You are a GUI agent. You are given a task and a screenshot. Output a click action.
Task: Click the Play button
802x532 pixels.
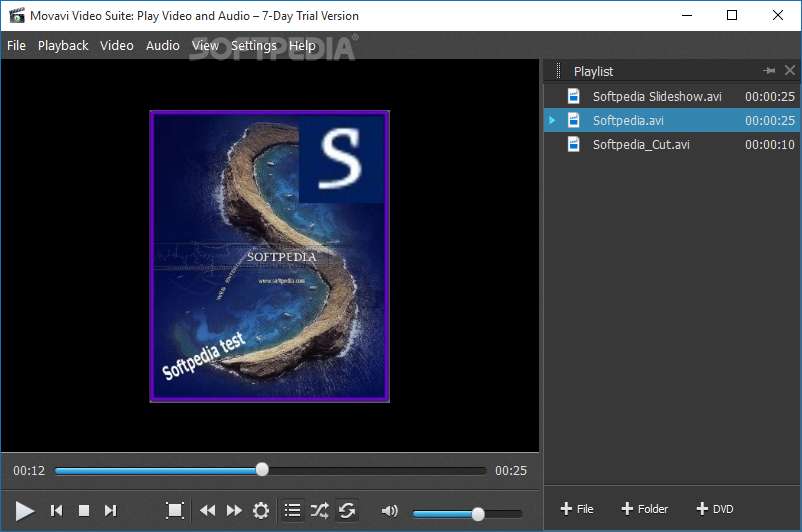click(24, 511)
